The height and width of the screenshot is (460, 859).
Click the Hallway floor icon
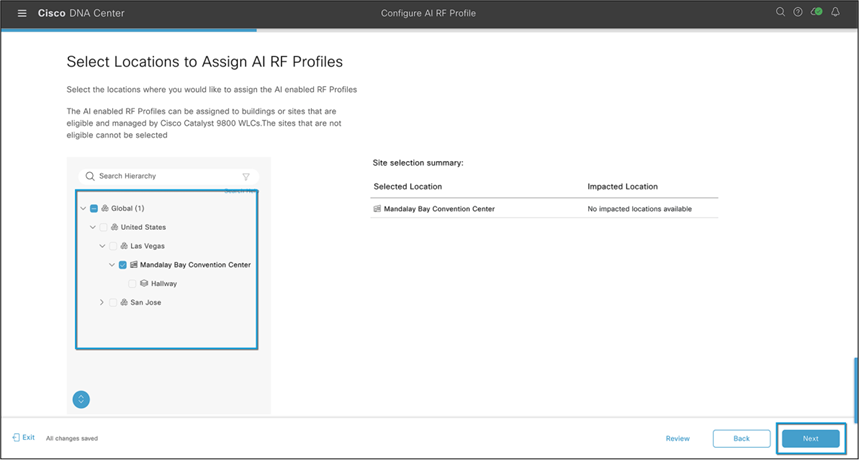144,284
